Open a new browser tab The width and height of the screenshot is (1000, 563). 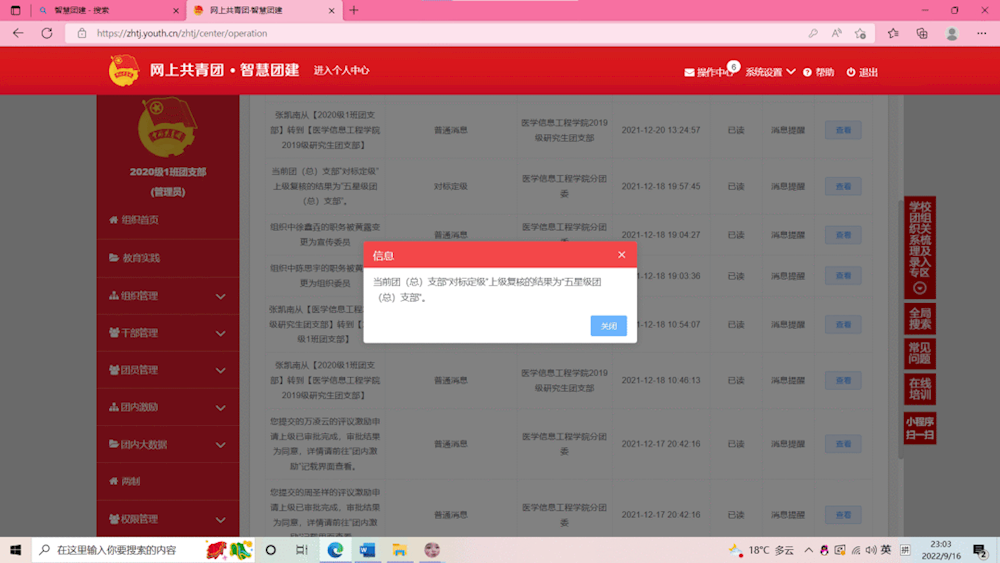click(354, 10)
